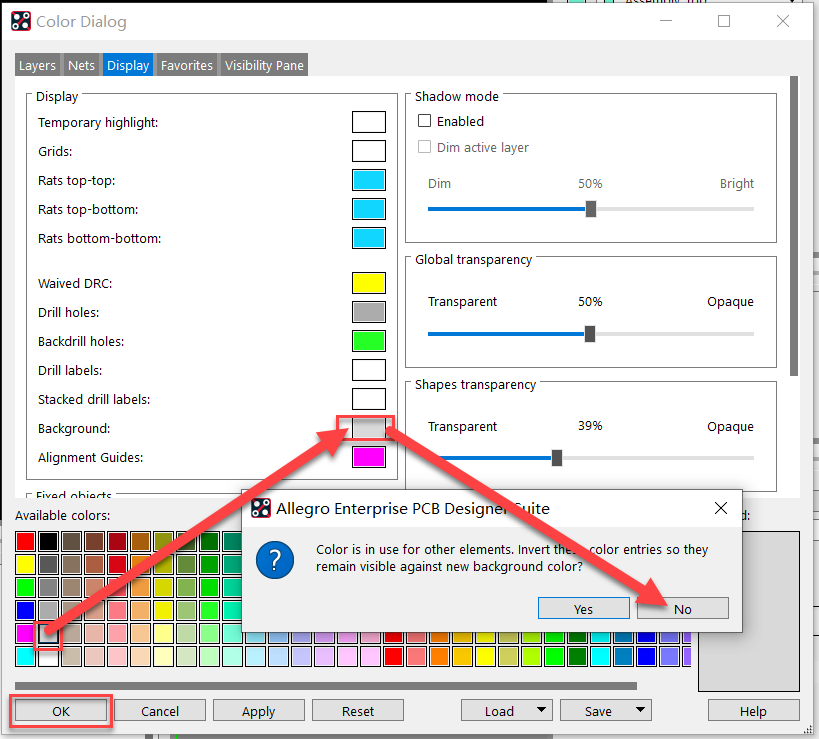Select the Backdrill holes green swatch
This screenshot has height=739, width=819.
[369, 341]
